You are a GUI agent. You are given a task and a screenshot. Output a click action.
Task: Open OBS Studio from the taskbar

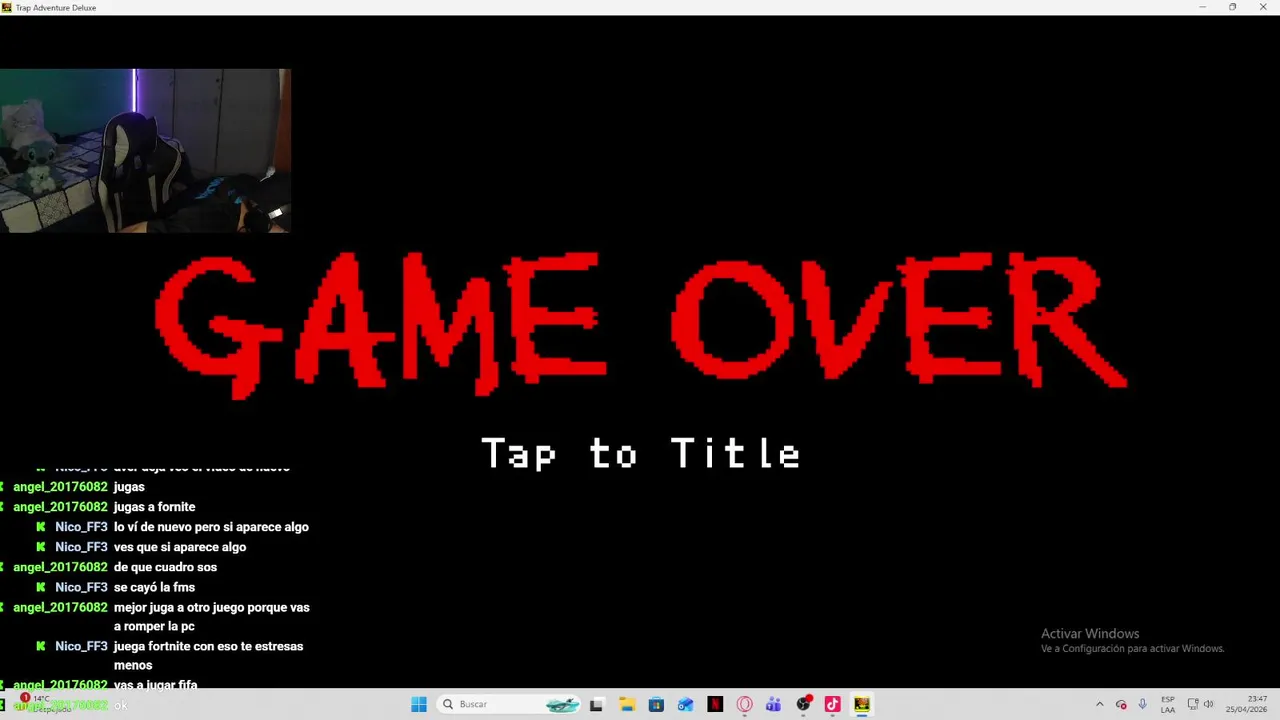tap(803, 704)
